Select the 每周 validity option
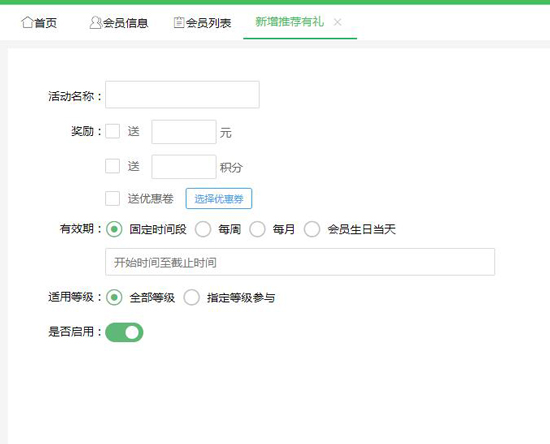 203,229
